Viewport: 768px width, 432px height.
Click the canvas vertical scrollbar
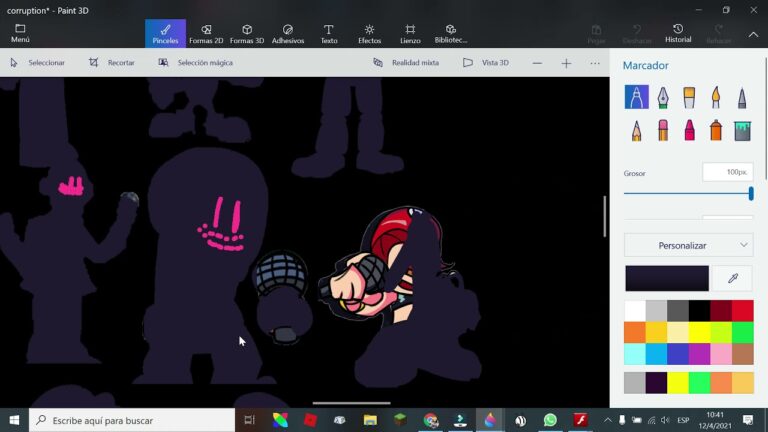(604, 216)
